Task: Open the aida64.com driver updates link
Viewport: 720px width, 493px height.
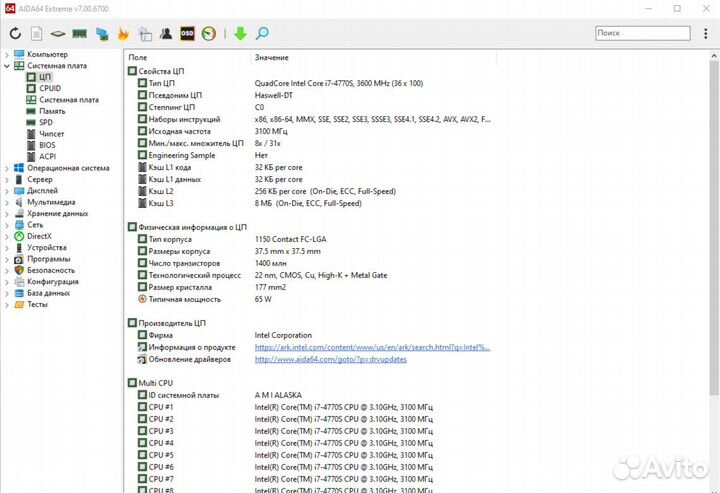Action: click(x=331, y=359)
